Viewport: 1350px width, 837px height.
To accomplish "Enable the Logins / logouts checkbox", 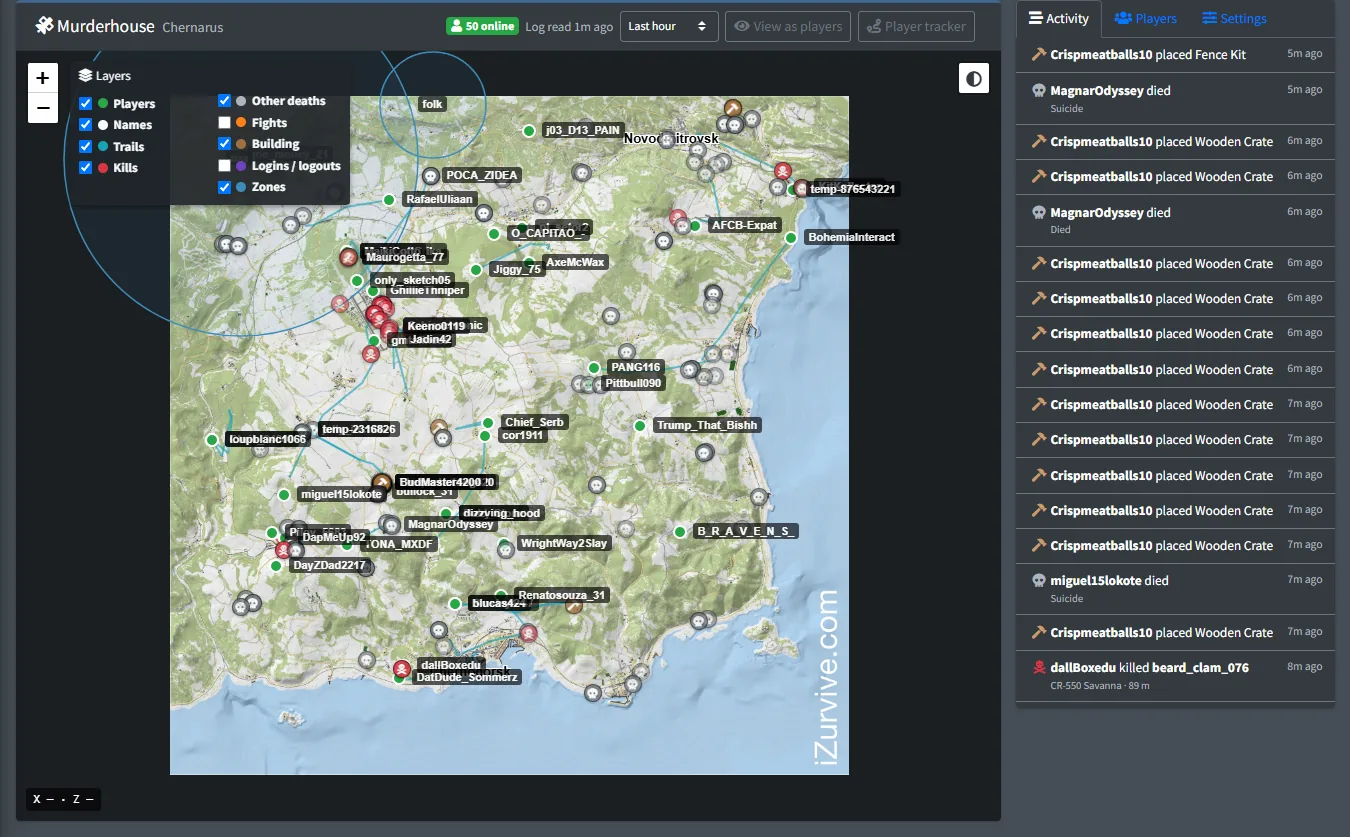I will 224,166.
